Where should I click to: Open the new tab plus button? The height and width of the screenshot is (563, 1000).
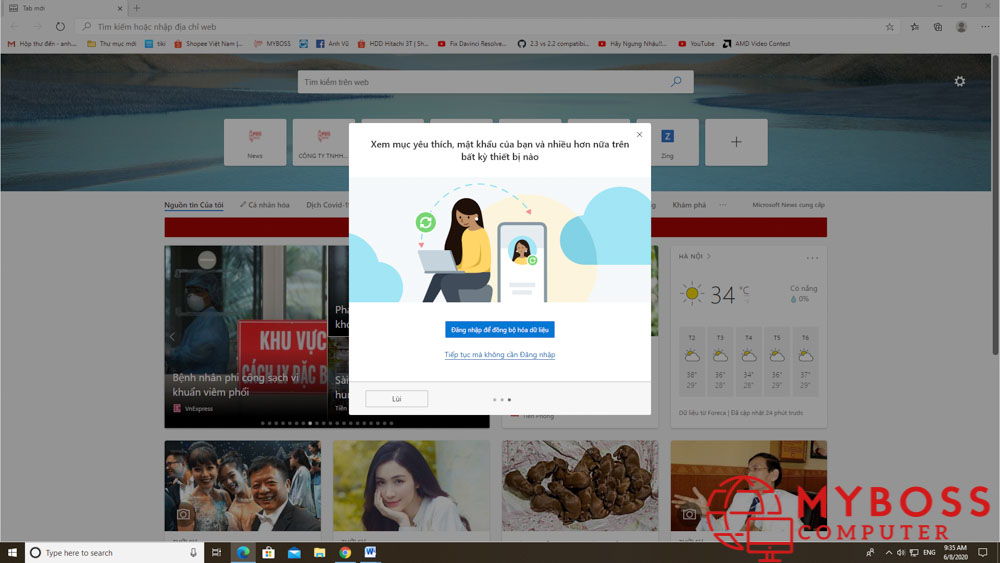coord(137,8)
